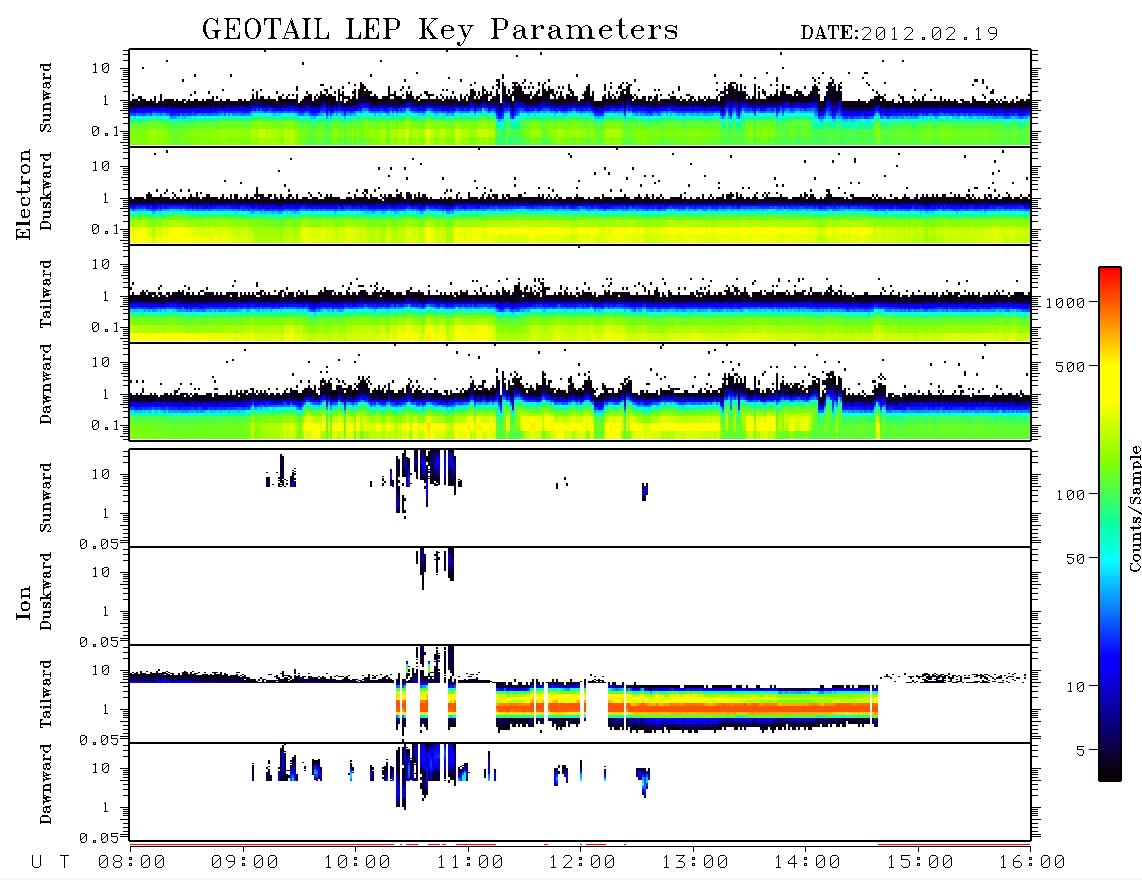Select the Electron "Sunward" panel label
The image size is (1142, 880).
point(46,98)
